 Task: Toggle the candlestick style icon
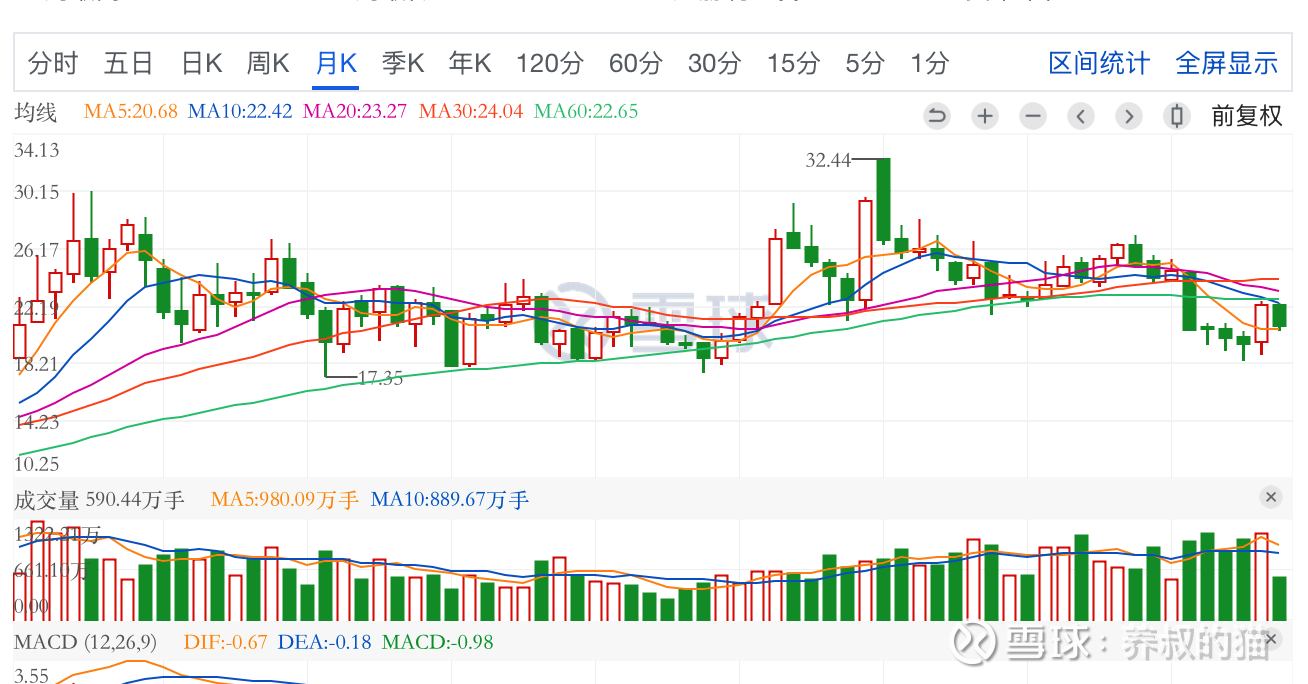(1177, 116)
